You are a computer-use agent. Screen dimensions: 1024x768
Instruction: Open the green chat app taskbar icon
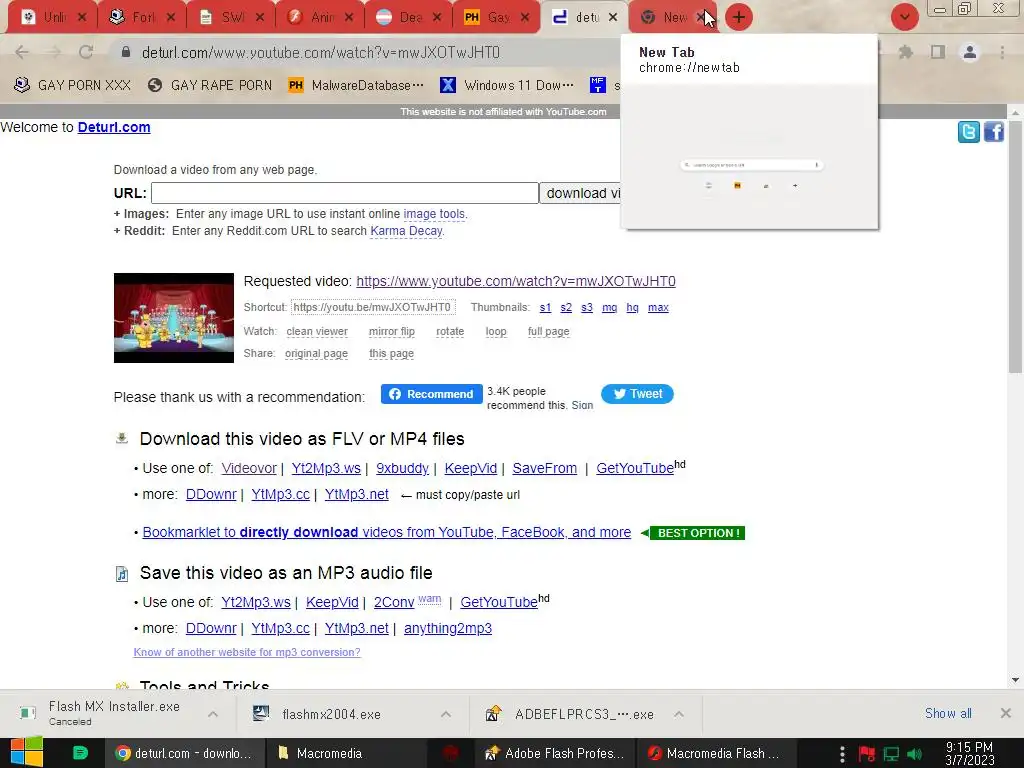pos(80,753)
